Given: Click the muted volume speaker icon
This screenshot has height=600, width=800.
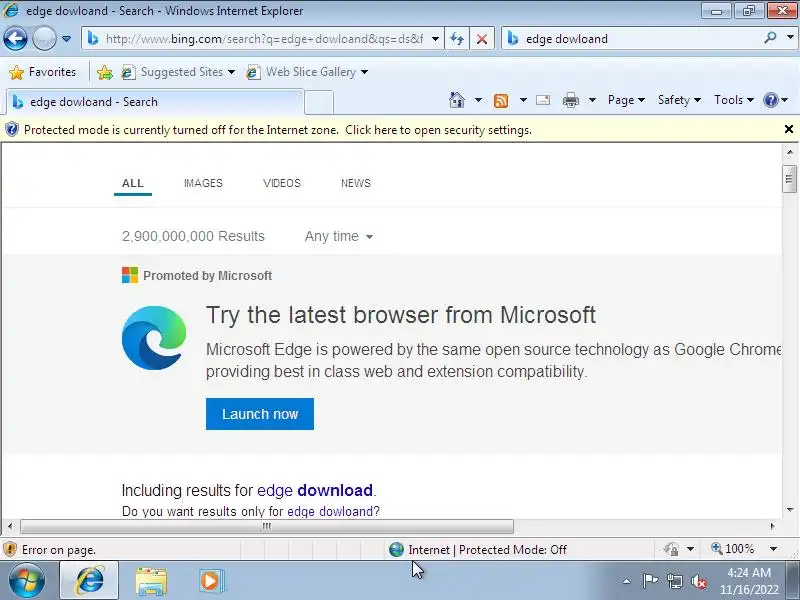Looking at the screenshot, I should pyautogui.click(x=698, y=581).
